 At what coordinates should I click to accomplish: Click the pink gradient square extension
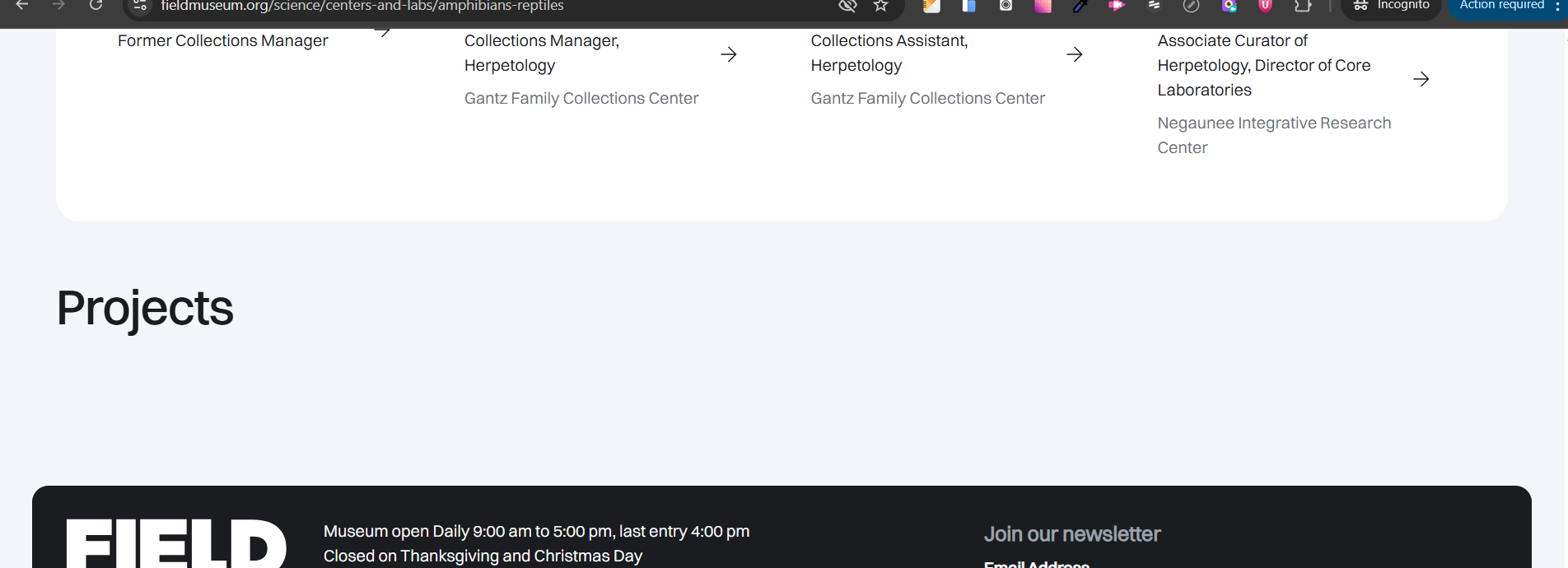pyautogui.click(x=1043, y=6)
